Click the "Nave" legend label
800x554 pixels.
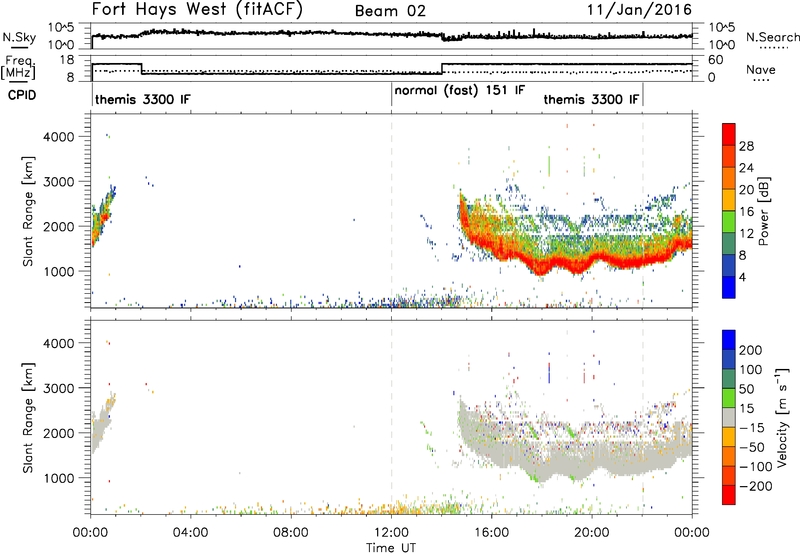[x=761, y=69]
